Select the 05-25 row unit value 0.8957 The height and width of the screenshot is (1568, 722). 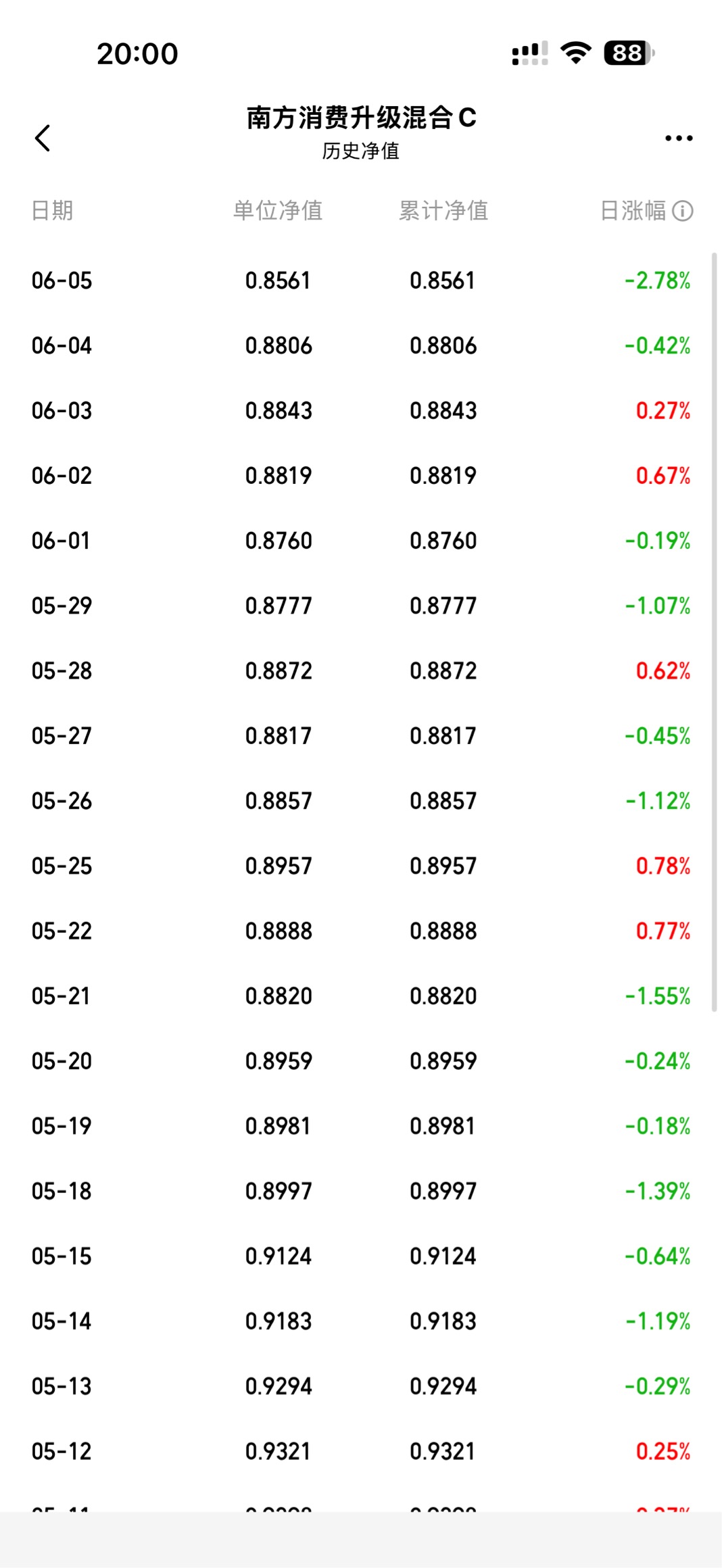(279, 866)
